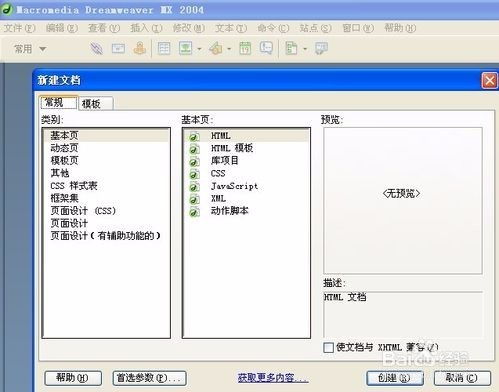Open the 文件(F) menu
The image size is (499, 392).
pos(19,28)
